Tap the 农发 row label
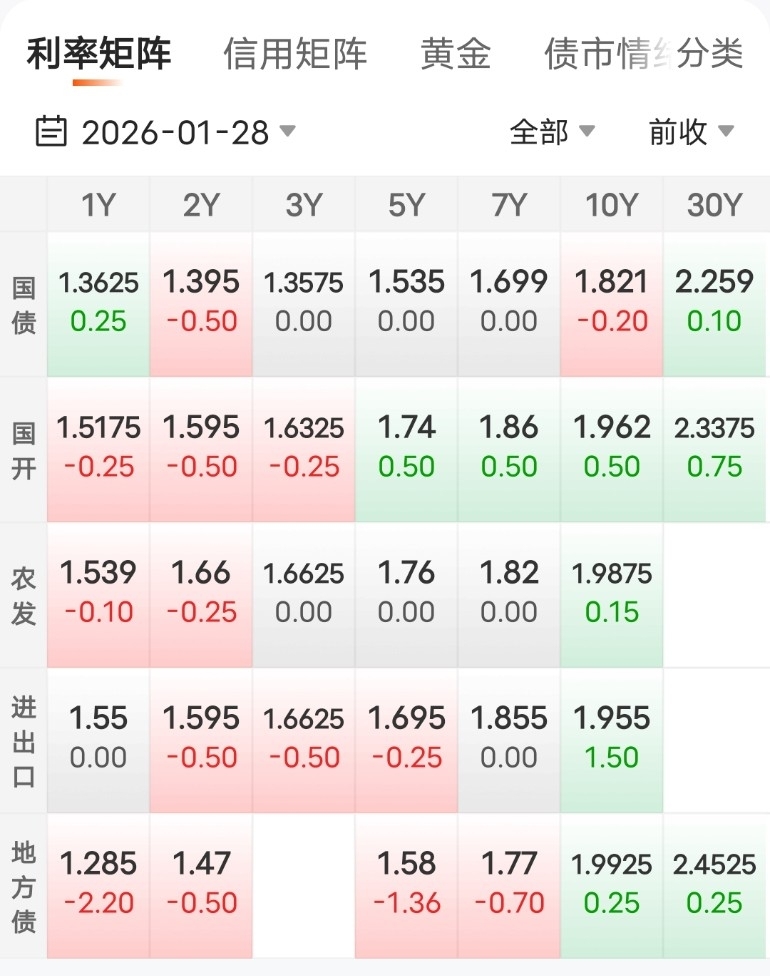The height and width of the screenshot is (977, 770). click(23, 594)
